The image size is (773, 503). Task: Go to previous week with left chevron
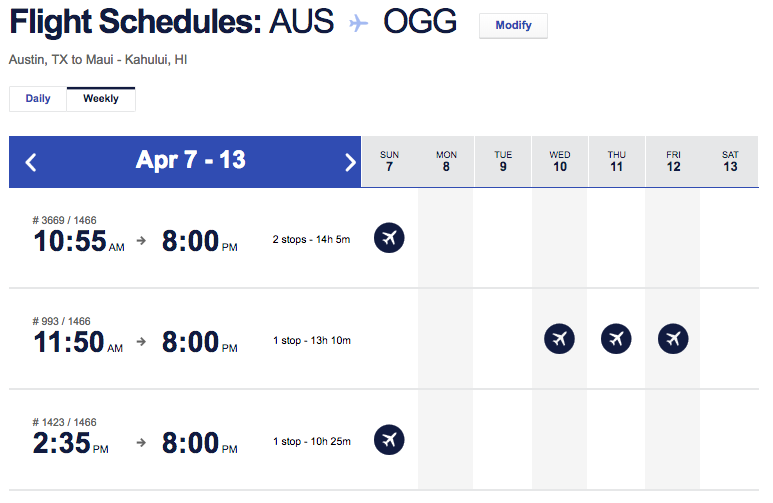(31, 162)
